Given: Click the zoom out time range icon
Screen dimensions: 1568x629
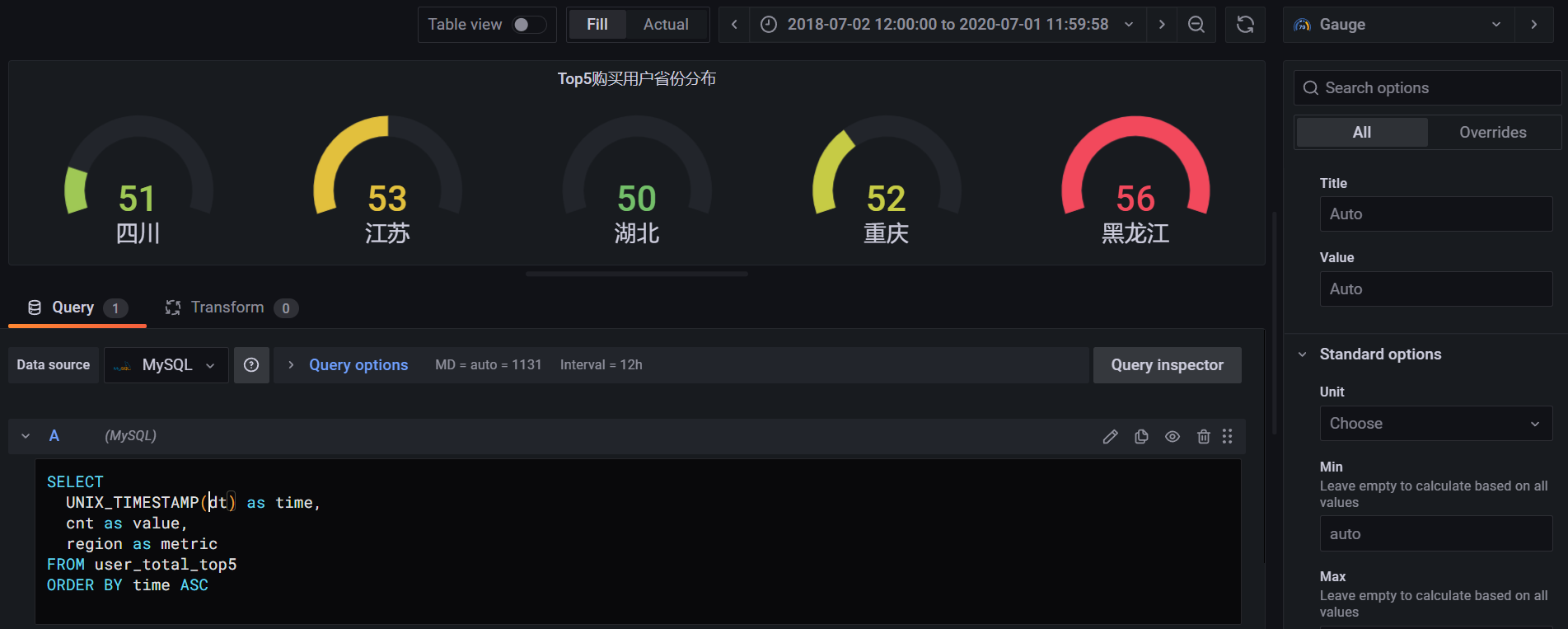Looking at the screenshot, I should tap(1196, 25).
